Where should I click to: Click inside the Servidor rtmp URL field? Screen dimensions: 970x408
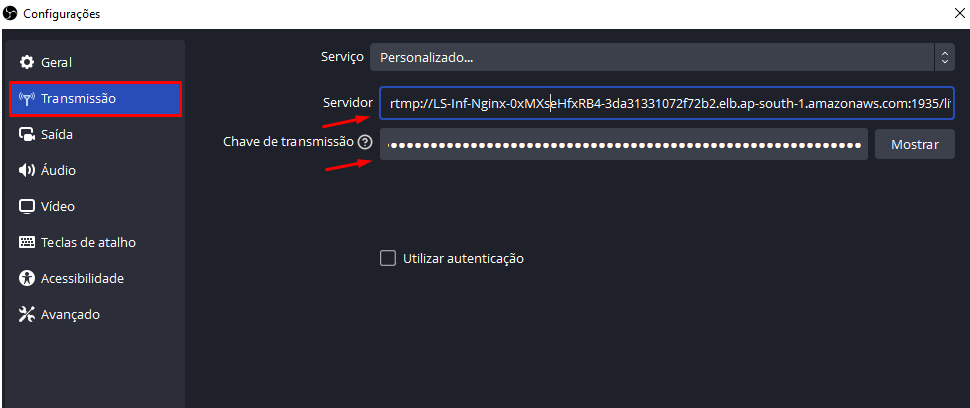667,103
